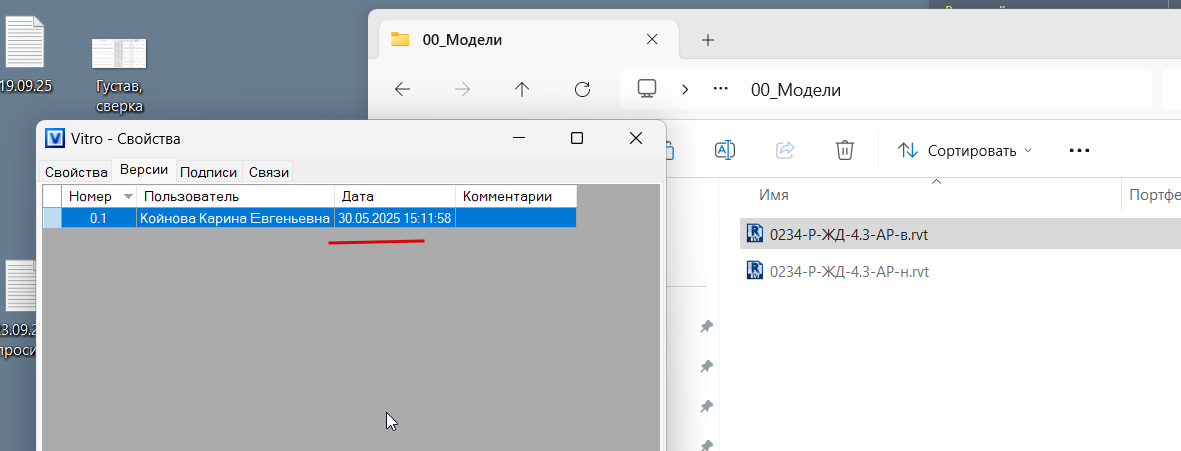Click 00_Модели in the address bar

796,90
